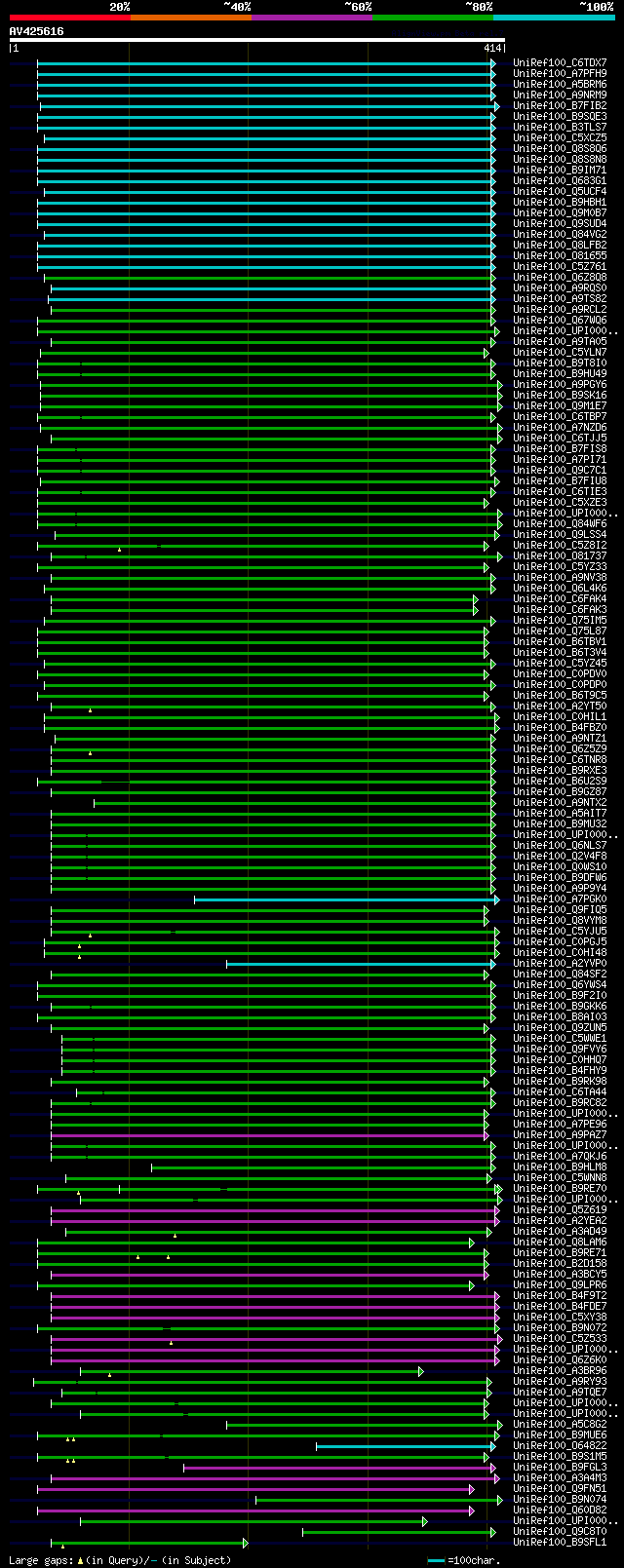Select hit label UniRef100_A9TS82
The width and height of the screenshot is (624, 1568).
tap(560, 298)
